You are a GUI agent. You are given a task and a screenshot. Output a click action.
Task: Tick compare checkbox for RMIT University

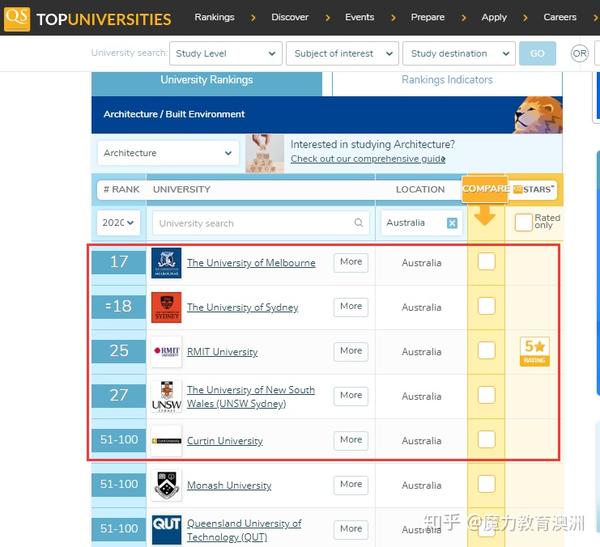486,351
